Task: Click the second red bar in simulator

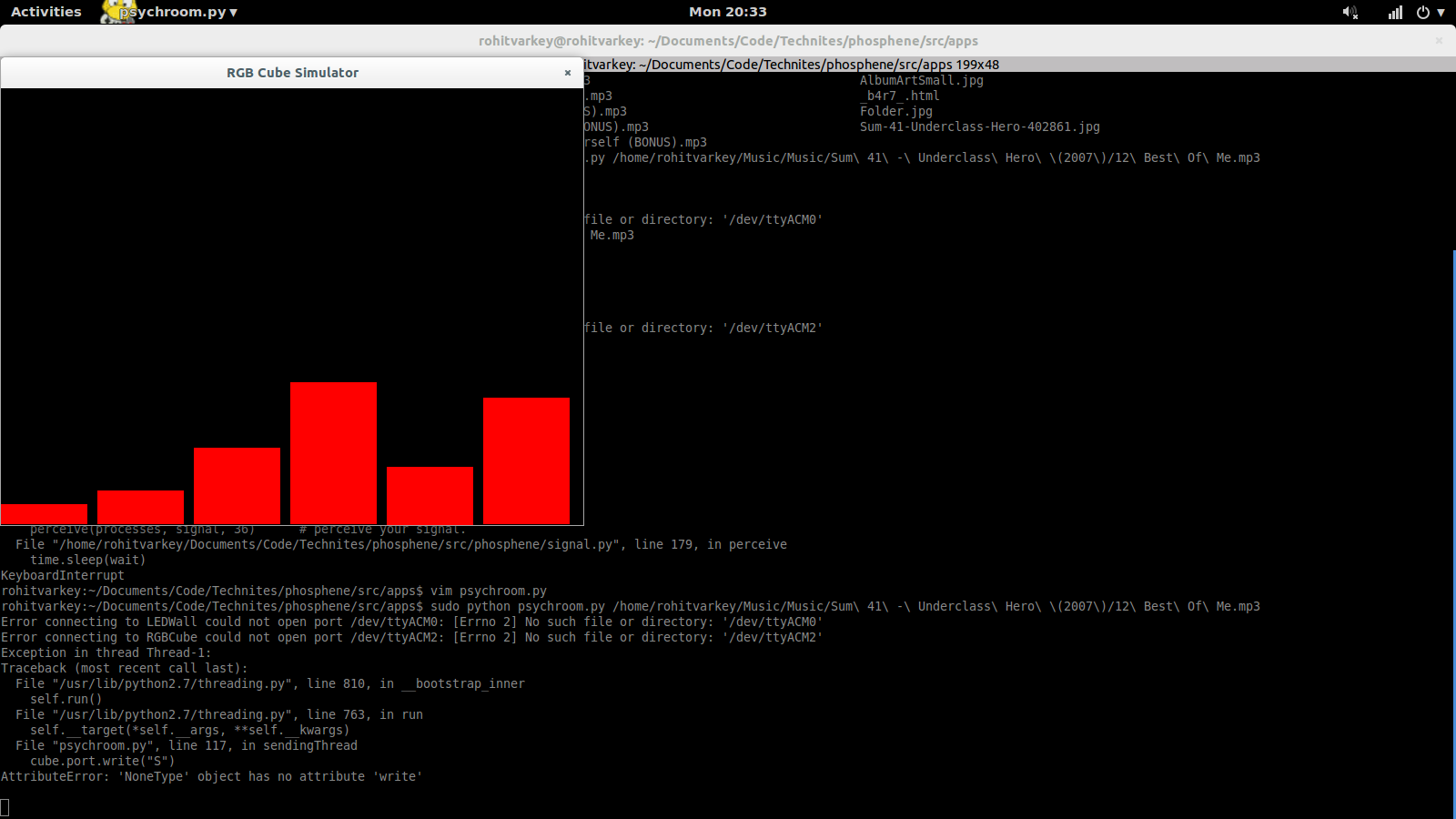Action: [140, 508]
